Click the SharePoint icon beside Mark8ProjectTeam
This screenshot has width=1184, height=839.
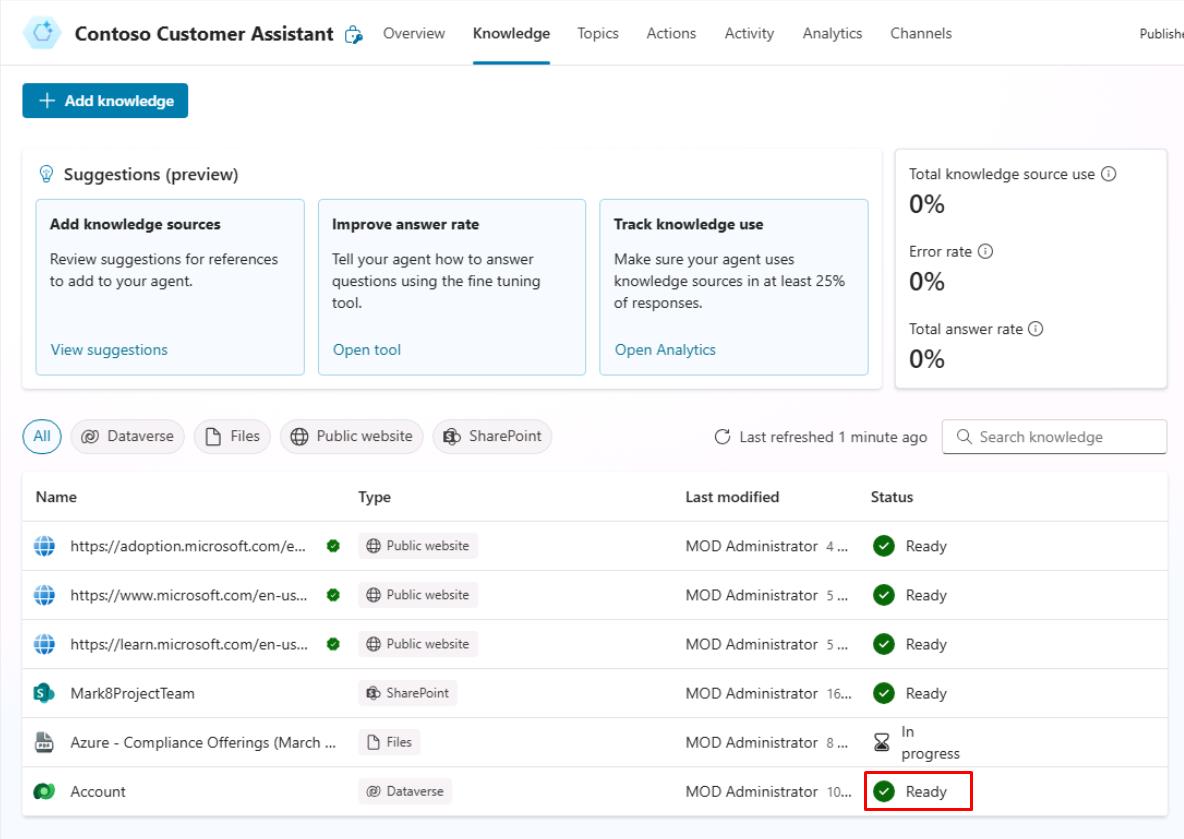click(x=45, y=692)
